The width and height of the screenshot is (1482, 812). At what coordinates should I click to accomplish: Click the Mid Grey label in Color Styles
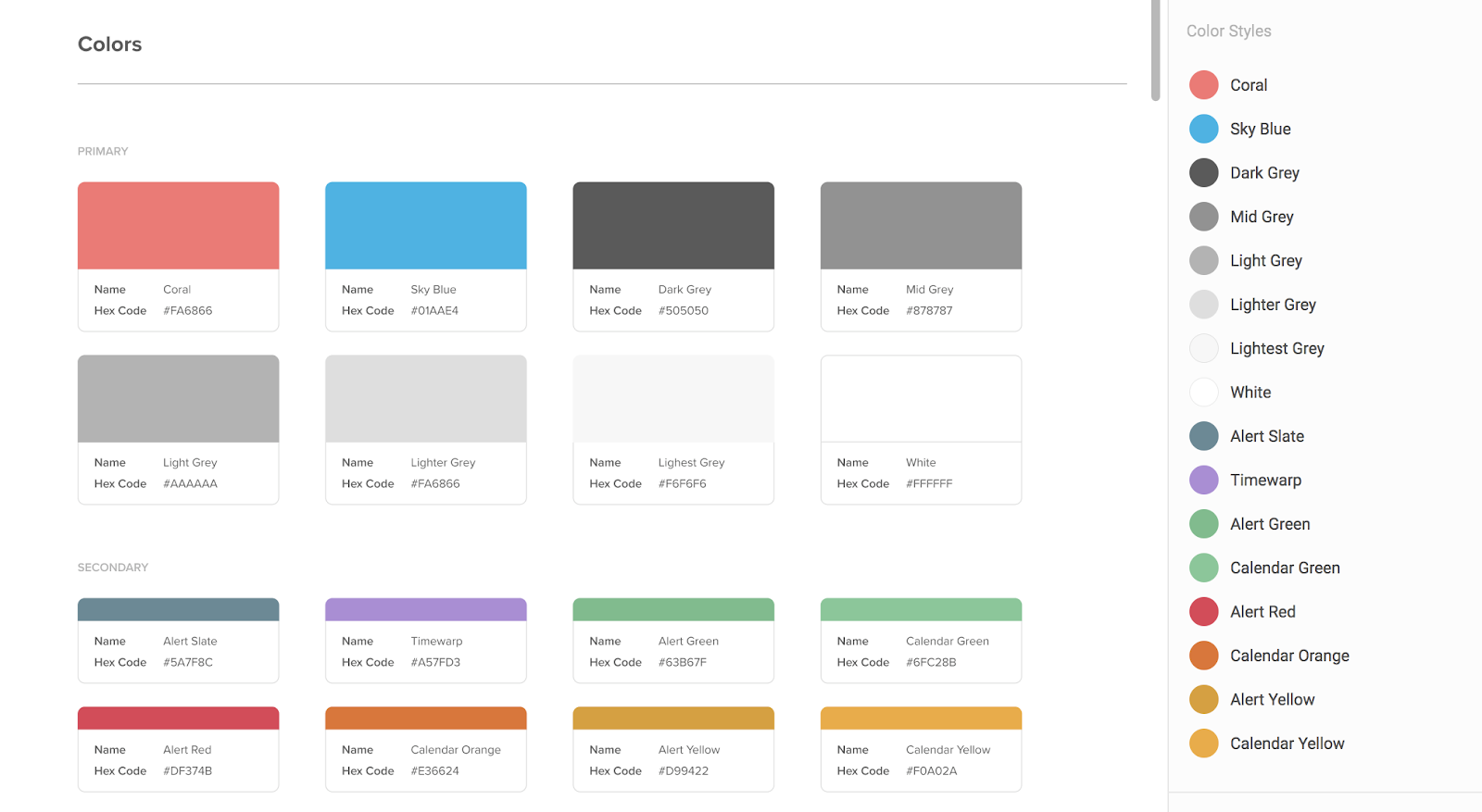pos(1262,217)
